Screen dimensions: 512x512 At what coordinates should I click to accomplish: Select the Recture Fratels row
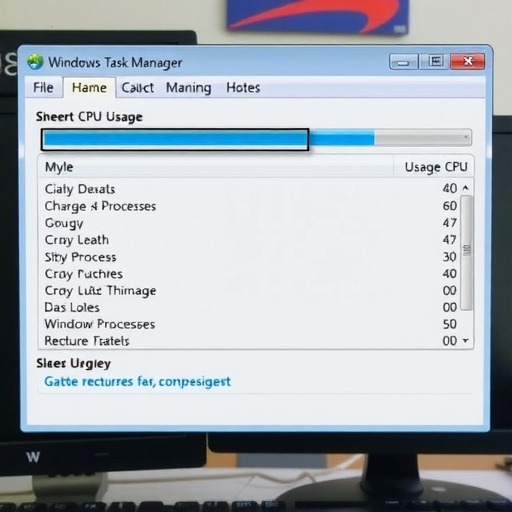click(x=250, y=341)
